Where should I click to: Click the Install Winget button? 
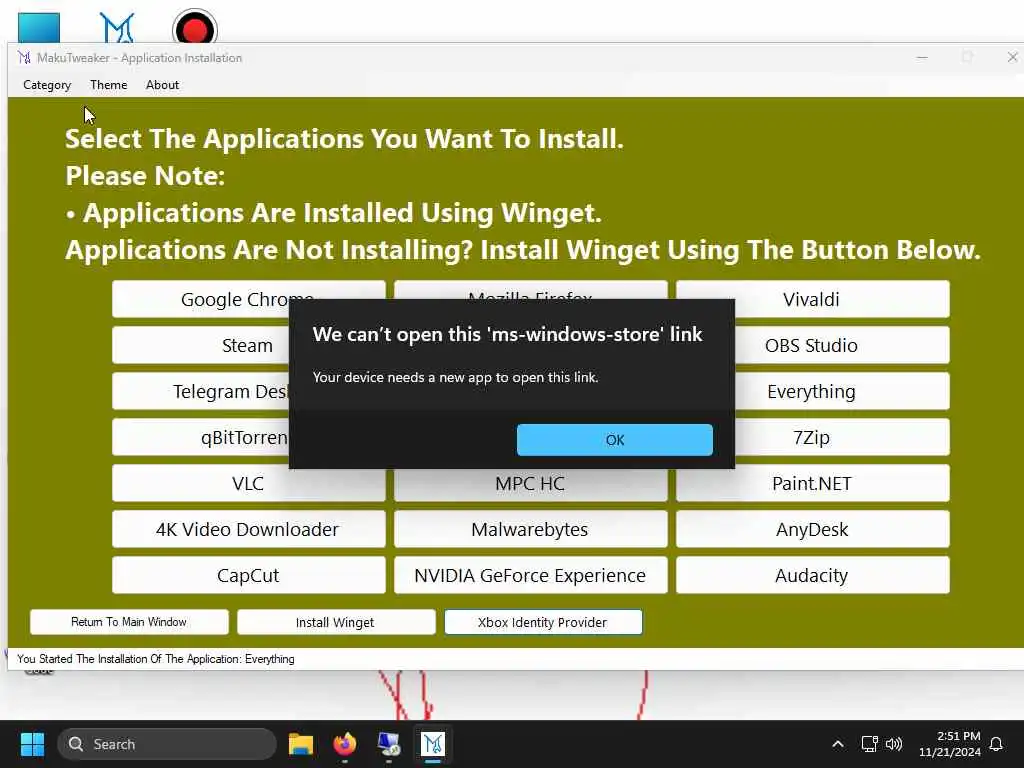tap(336, 622)
